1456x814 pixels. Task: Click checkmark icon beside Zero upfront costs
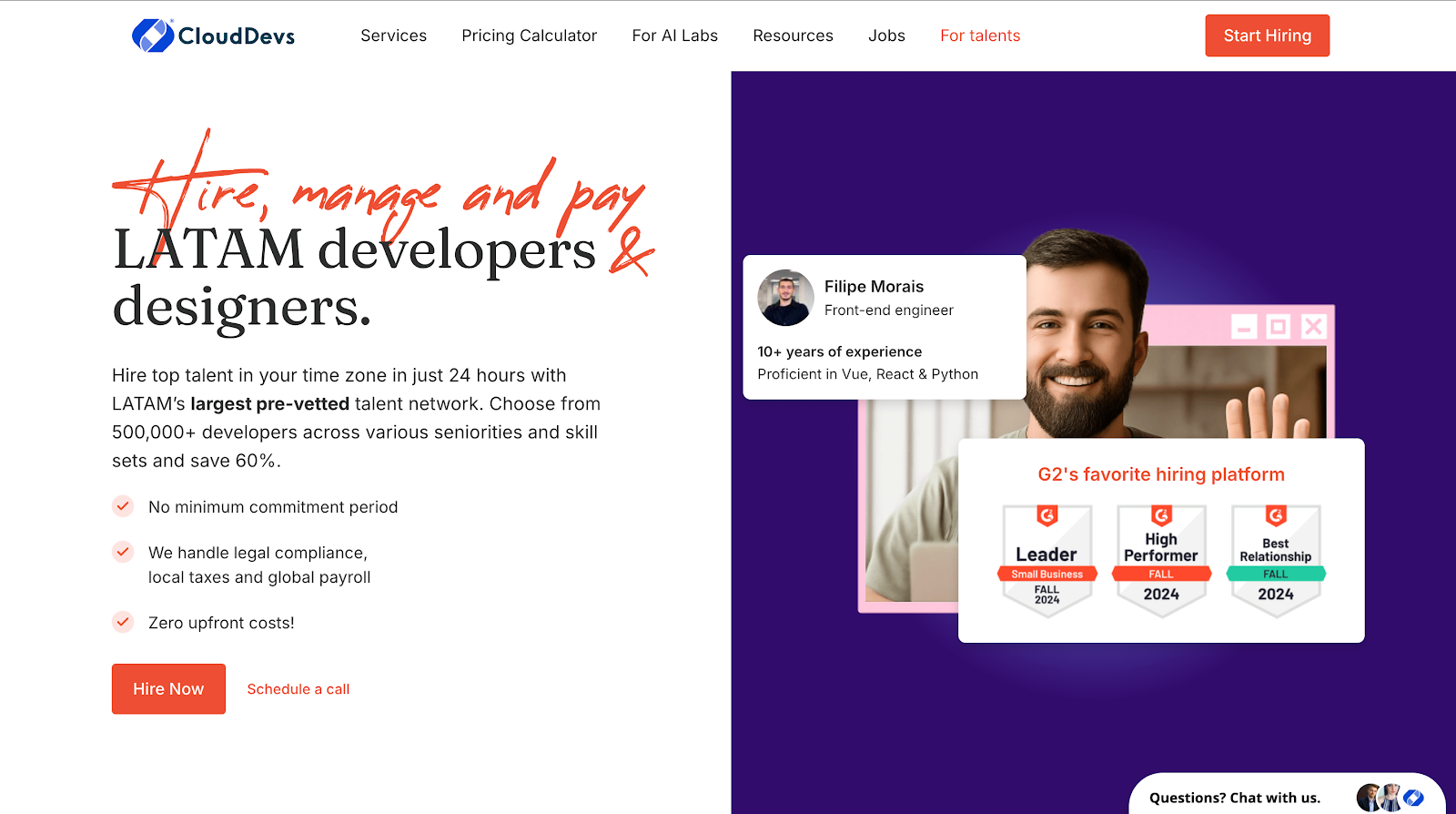click(x=123, y=622)
